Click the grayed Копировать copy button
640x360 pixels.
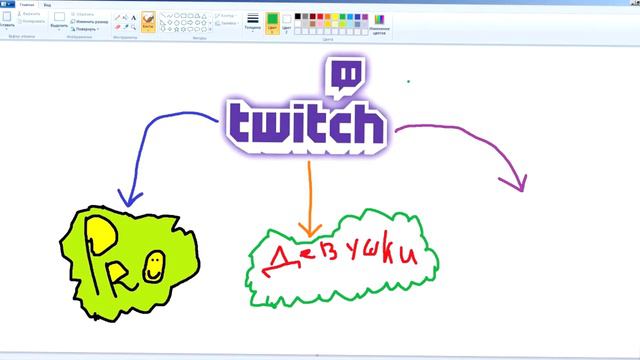point(32,21)
